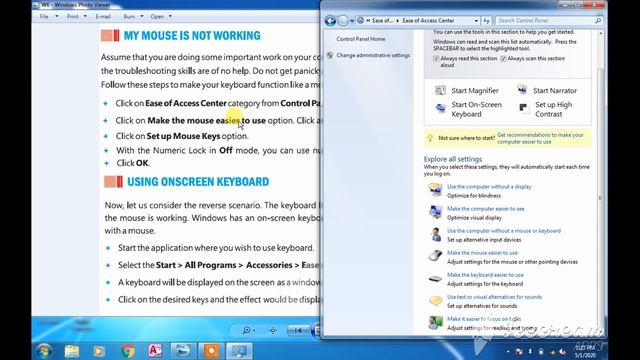Click the volume icon in system tray
Screen dimensions: 640x360
coord(562,351)
